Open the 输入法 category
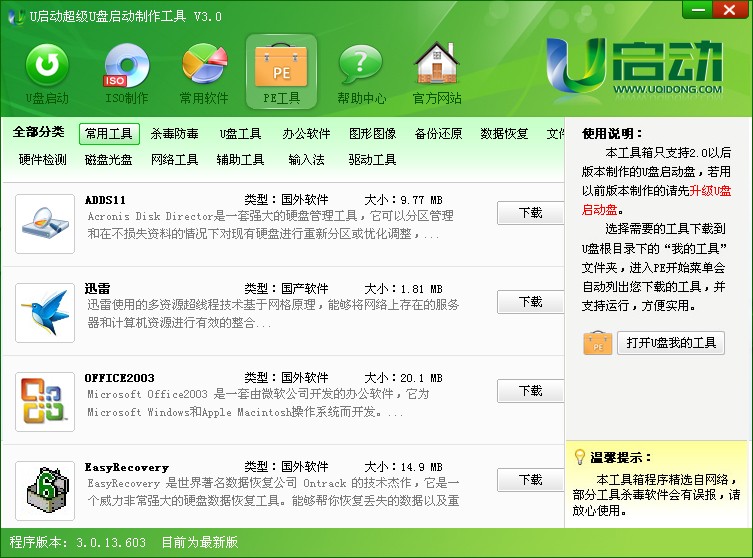Image resolution: width=753 pixels, height=558 pixels. (x=306, y=159)
